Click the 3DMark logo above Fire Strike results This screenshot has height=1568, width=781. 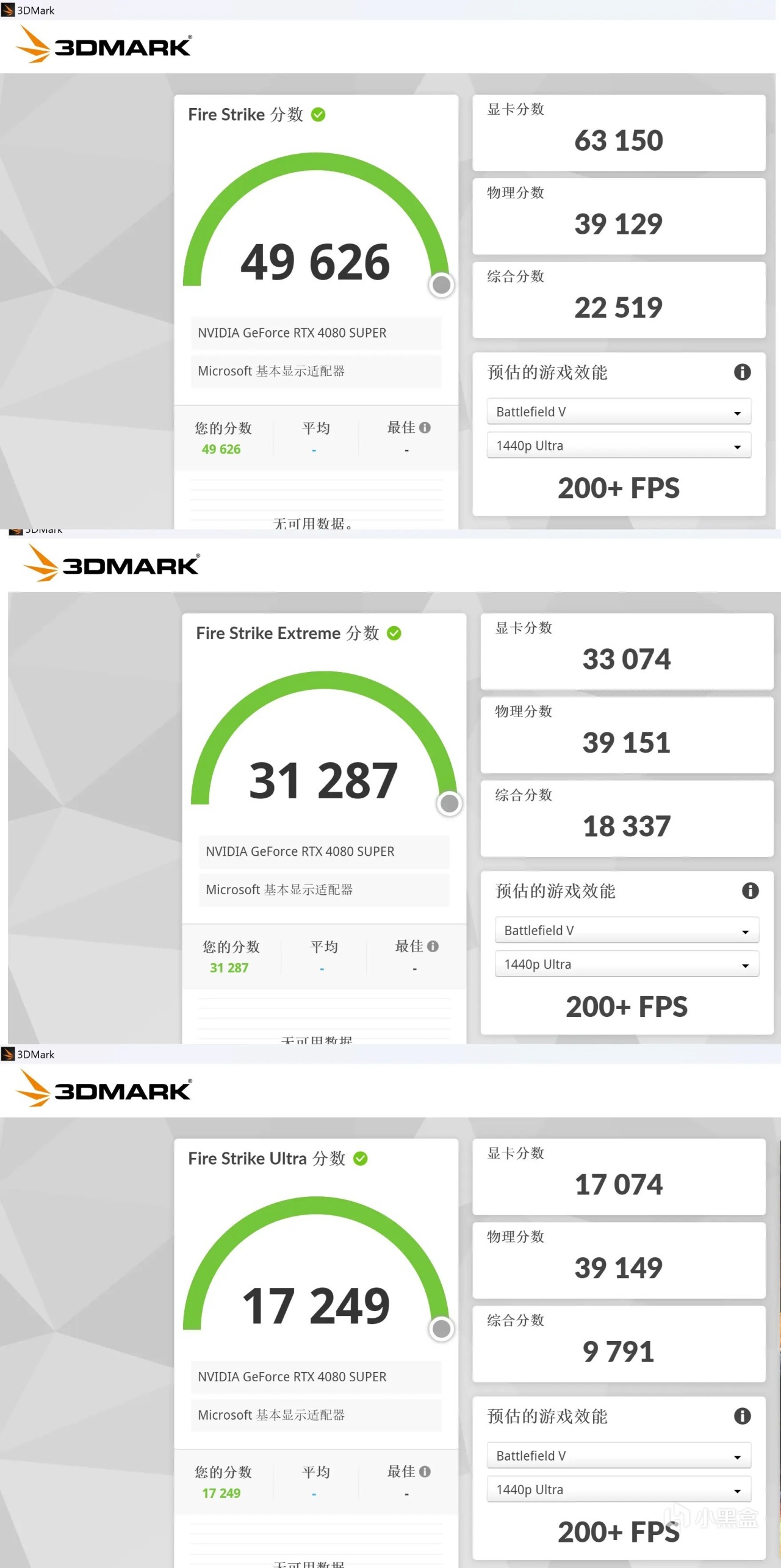pos(103,45)
